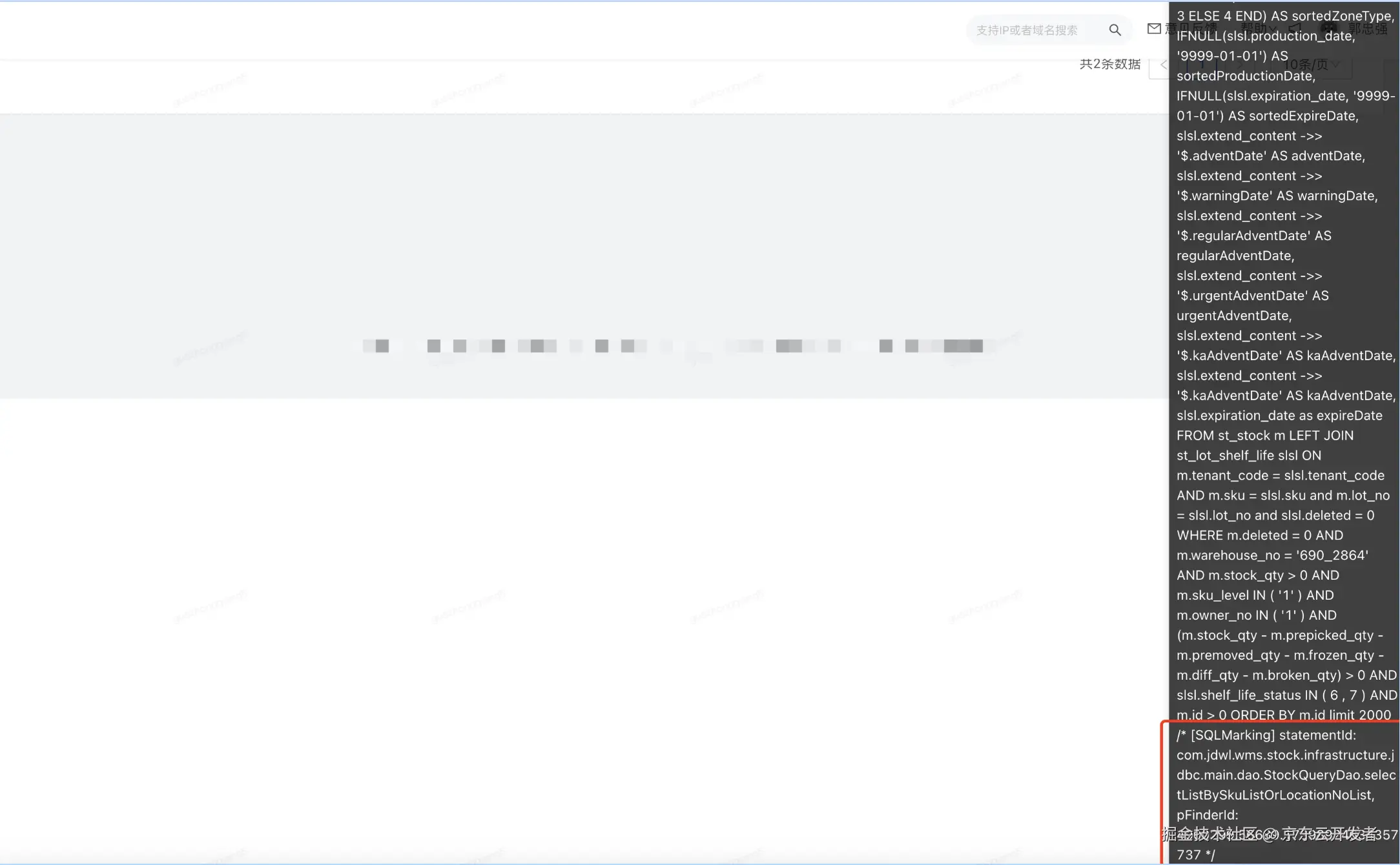Click the 意见反馈 feedback link
Image resolution: width=1400 pixels, height=865 pixels.
coord(1191,28)
